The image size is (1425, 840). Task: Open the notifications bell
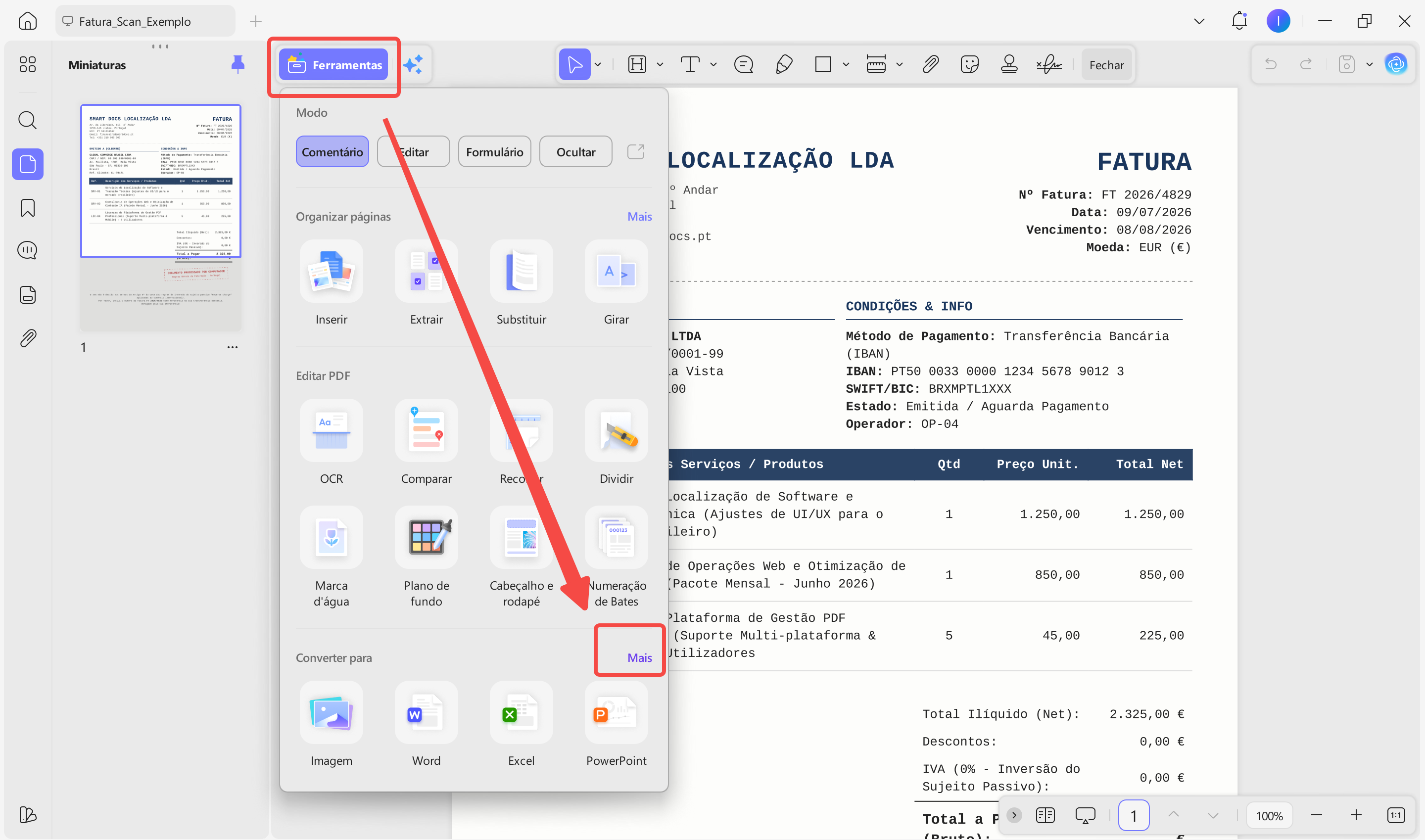[1239, 21]
